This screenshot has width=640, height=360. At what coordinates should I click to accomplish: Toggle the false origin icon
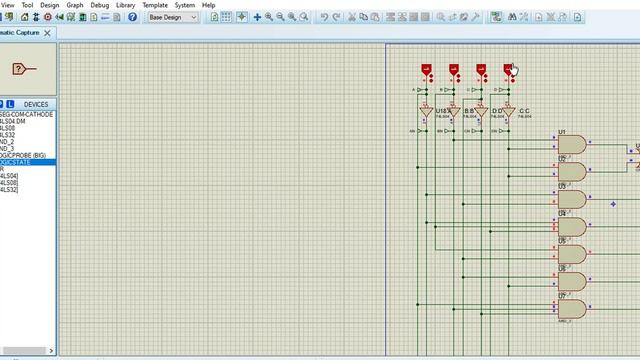click(x=242, y=17)
